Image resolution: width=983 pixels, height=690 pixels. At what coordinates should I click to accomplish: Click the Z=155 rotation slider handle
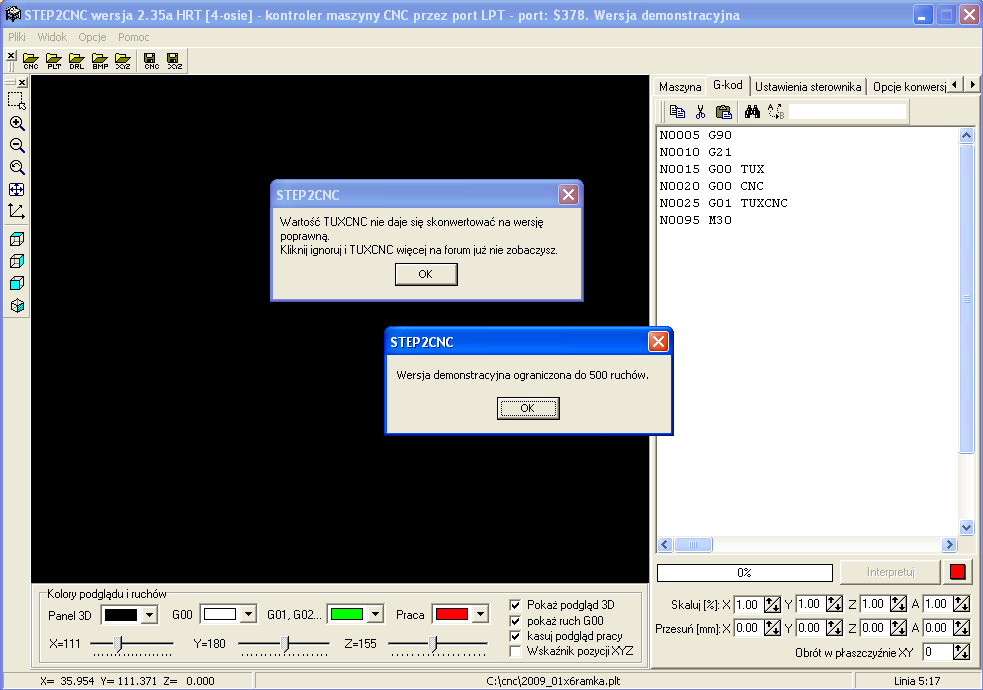433,643
